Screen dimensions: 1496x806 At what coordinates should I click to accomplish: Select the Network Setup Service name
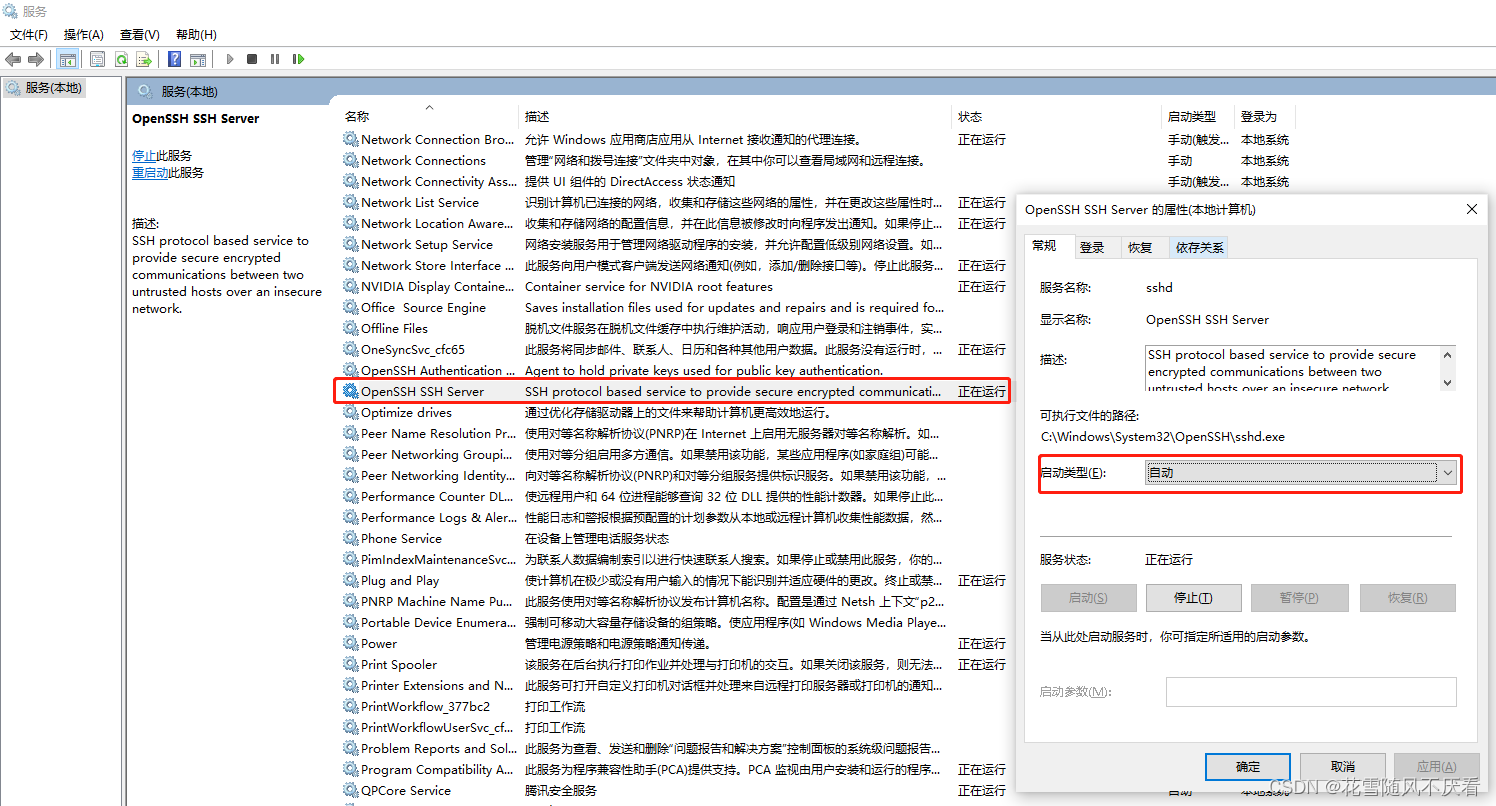pos(427,244)
